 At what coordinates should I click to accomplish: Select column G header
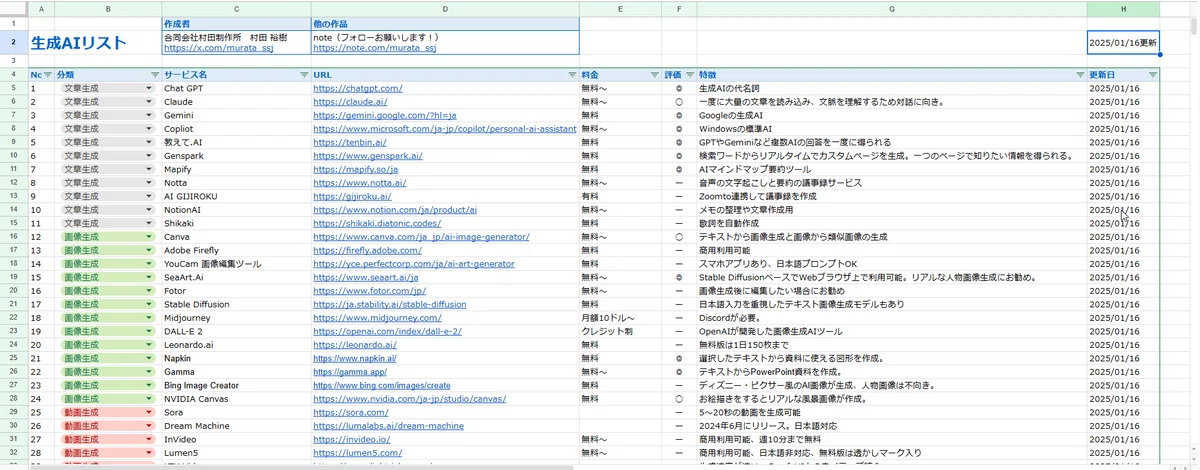tap(891, 9)
